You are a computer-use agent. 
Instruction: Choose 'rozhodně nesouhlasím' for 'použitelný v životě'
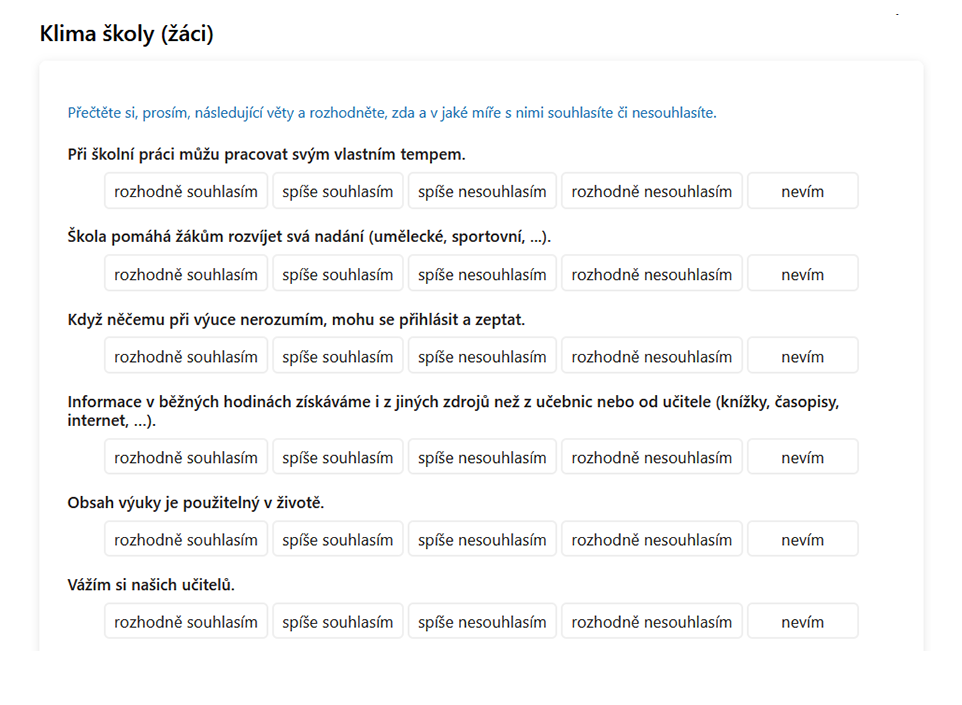[x=652, y=539]
